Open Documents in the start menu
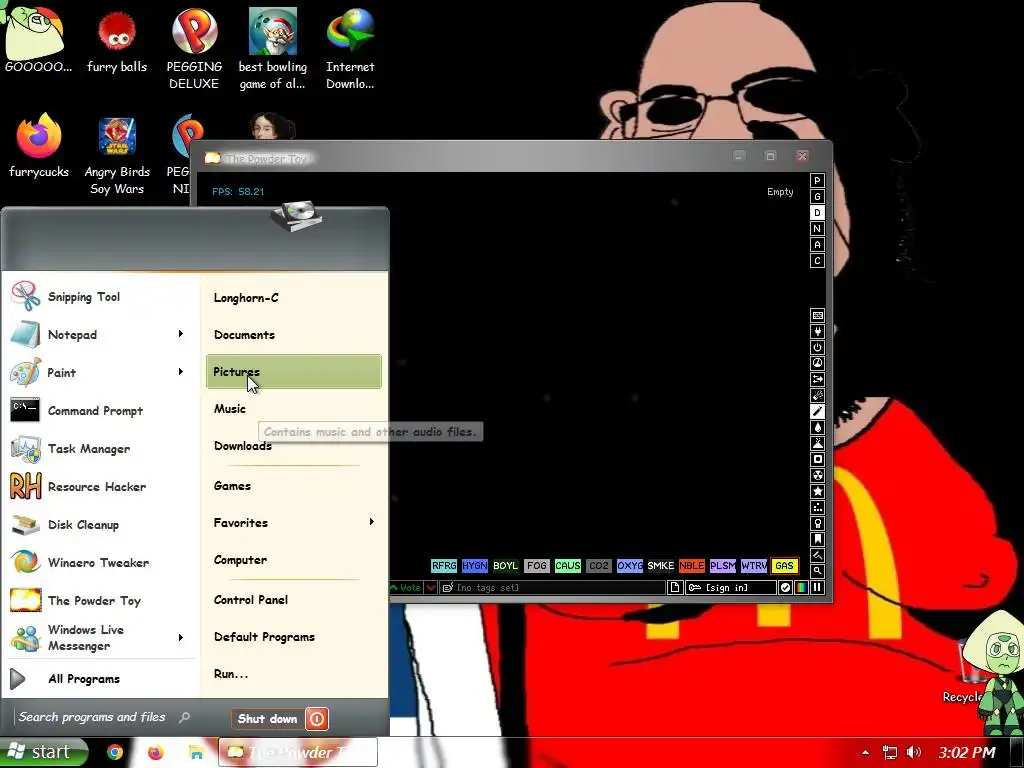Image resolution: width=1024 pixels, height=768 pixels. point(294,334)
